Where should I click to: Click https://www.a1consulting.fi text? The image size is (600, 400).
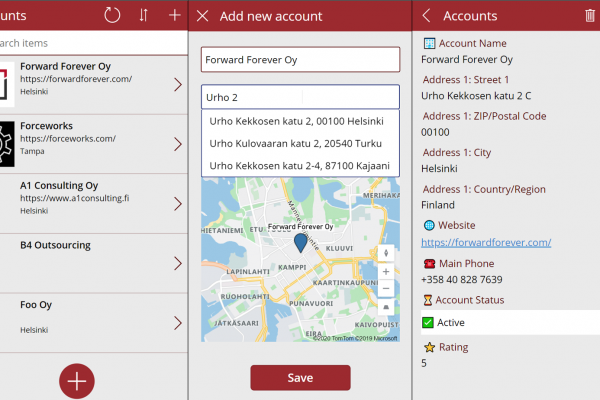(75, 198)
